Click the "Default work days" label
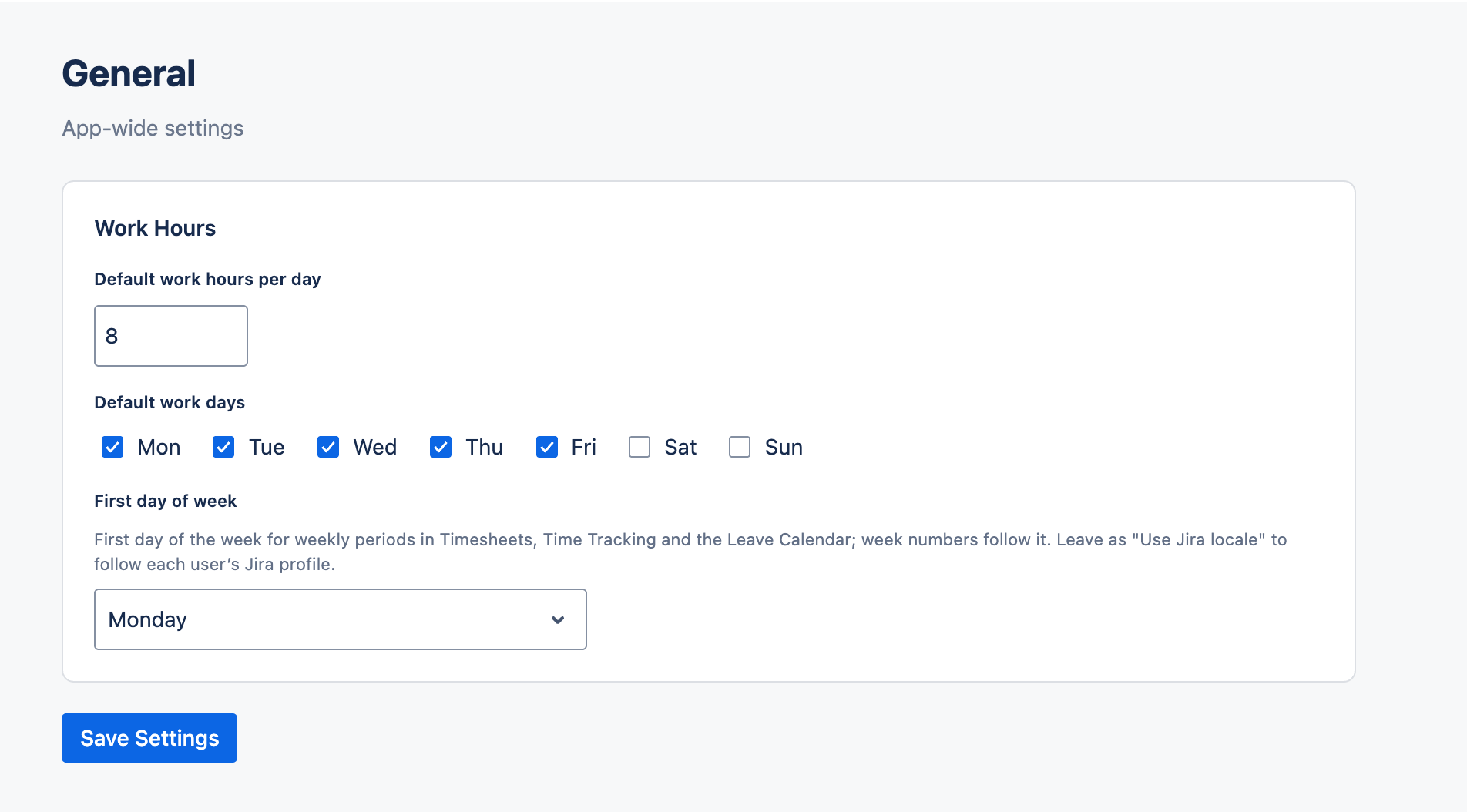The width and height of the screenshot is (1467, 812). (170, 402)
